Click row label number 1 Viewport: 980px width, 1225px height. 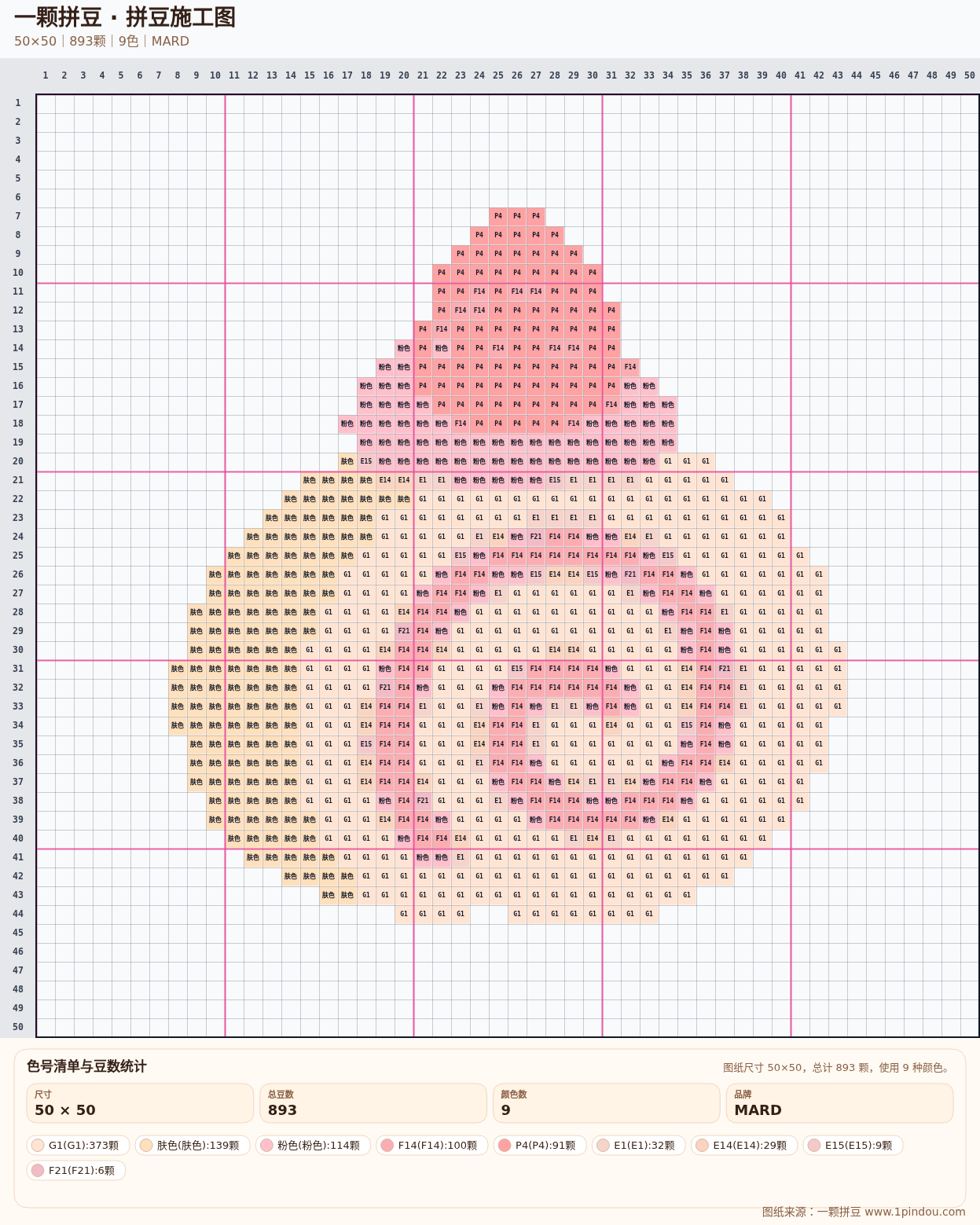pos(17,103)
